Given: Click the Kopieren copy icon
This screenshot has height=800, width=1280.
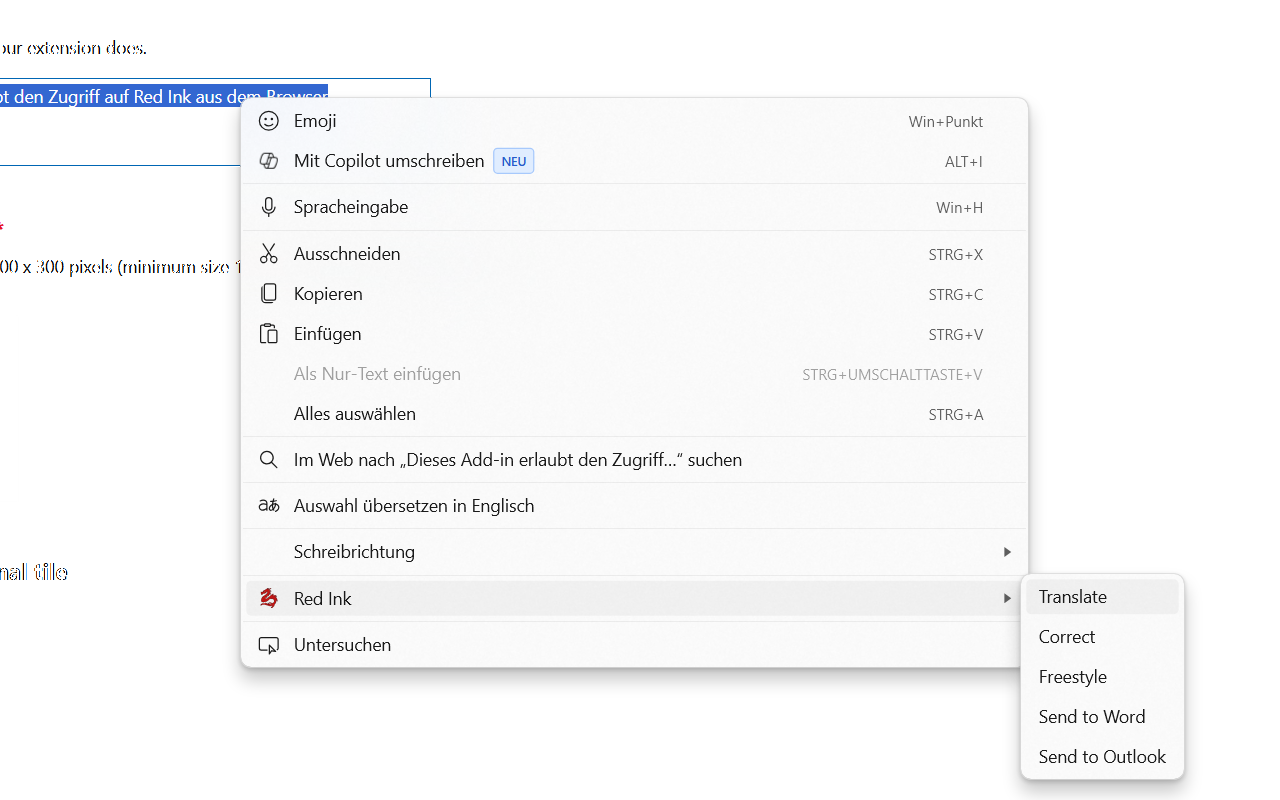Looking at the screenshot, I should coord(268,294).
